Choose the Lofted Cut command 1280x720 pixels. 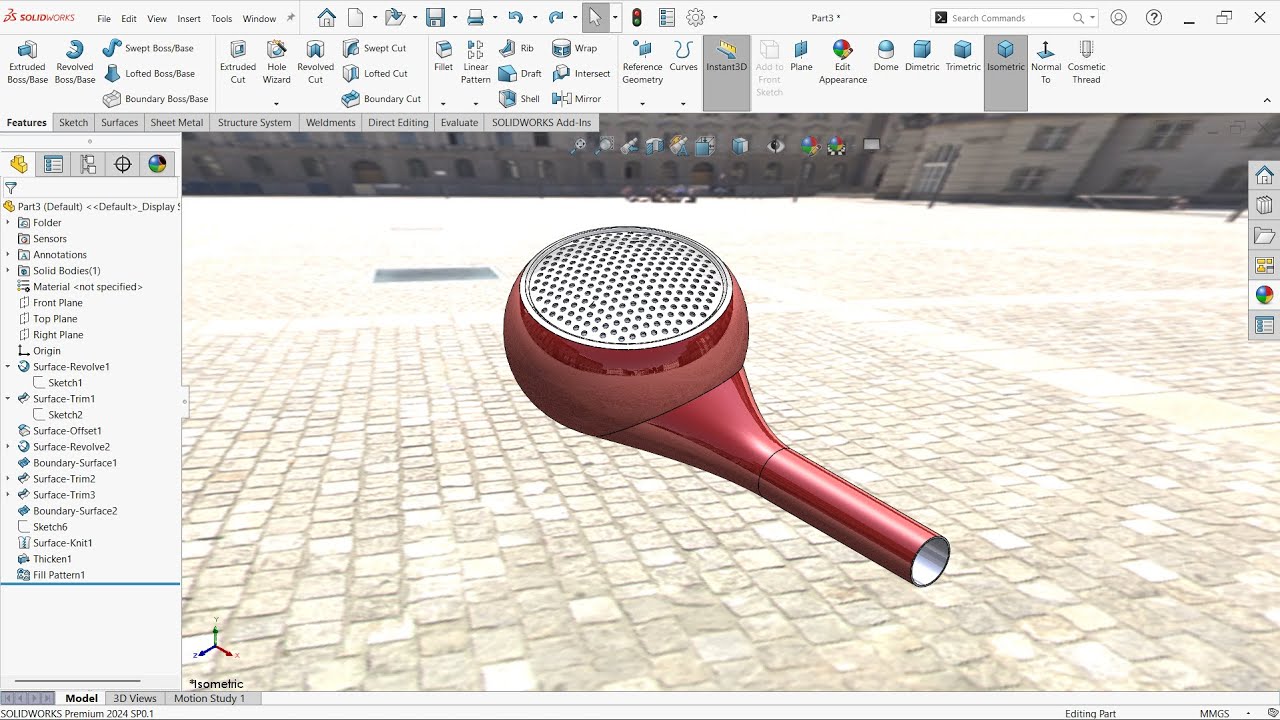pyautogui.click(x=375, y=73)
